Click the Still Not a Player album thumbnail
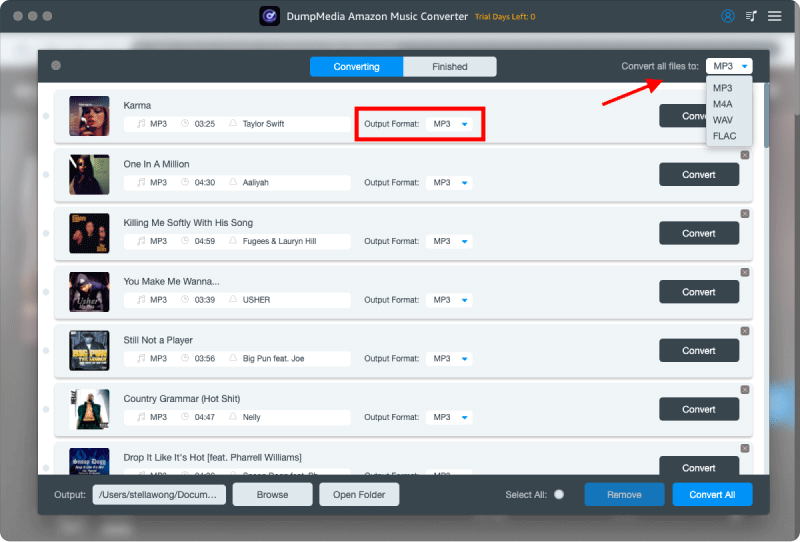This screenshot has height=542, width=800. [x=89, y=351]
